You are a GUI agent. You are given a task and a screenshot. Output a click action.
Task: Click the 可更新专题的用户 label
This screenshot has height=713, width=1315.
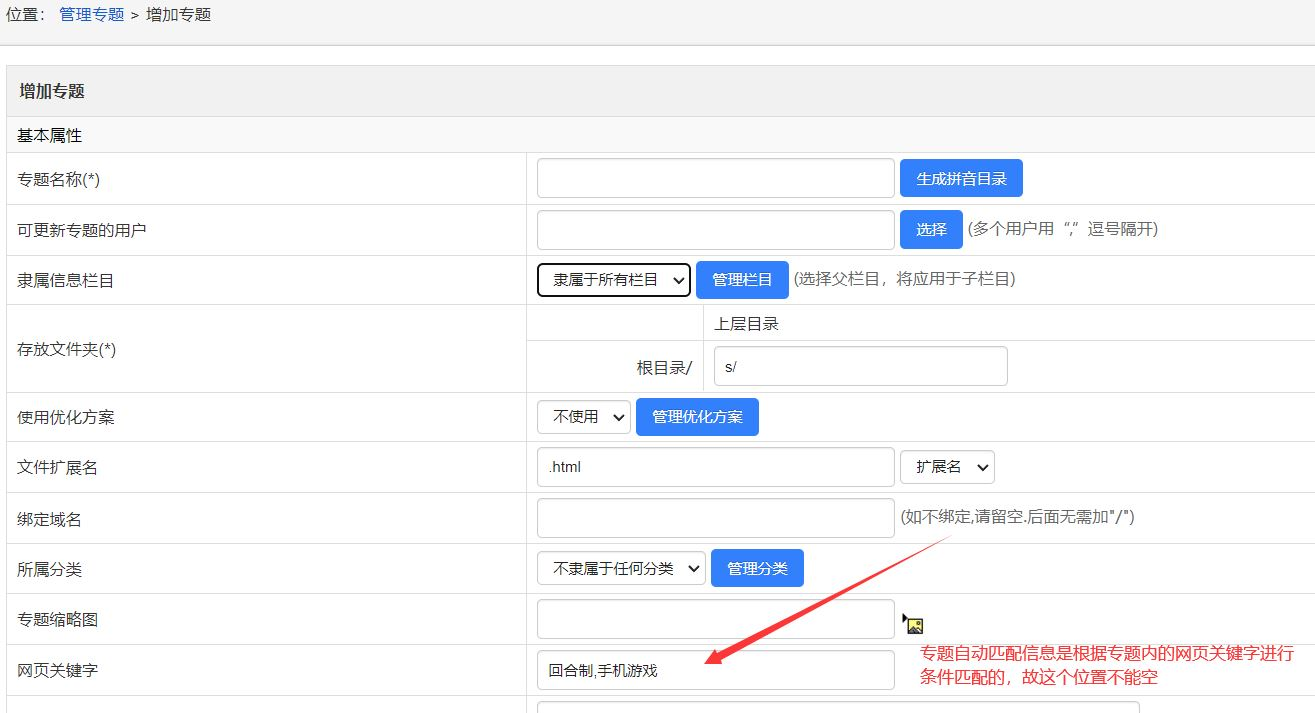pyautogui.click(x=82, y=229)
